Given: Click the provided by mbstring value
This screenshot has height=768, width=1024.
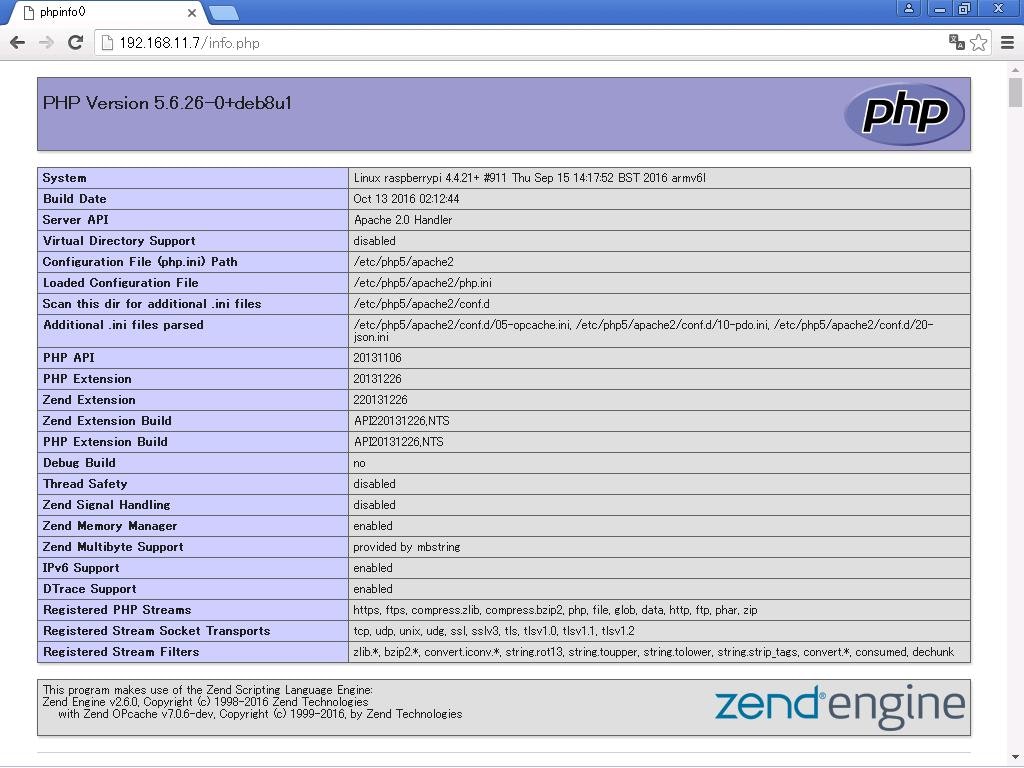Looking at the screenshot, I should (x=407, y=547).
